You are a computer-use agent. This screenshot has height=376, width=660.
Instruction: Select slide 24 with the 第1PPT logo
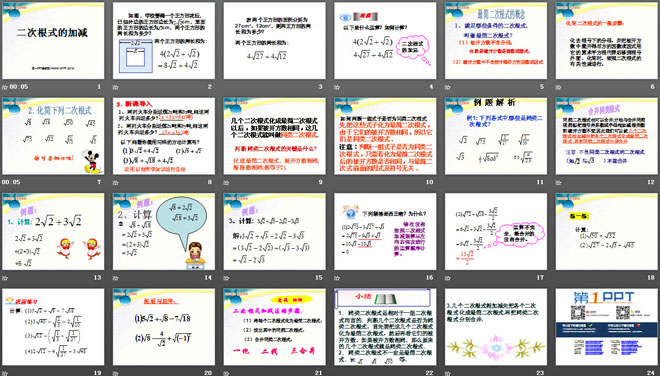(607, 327)
